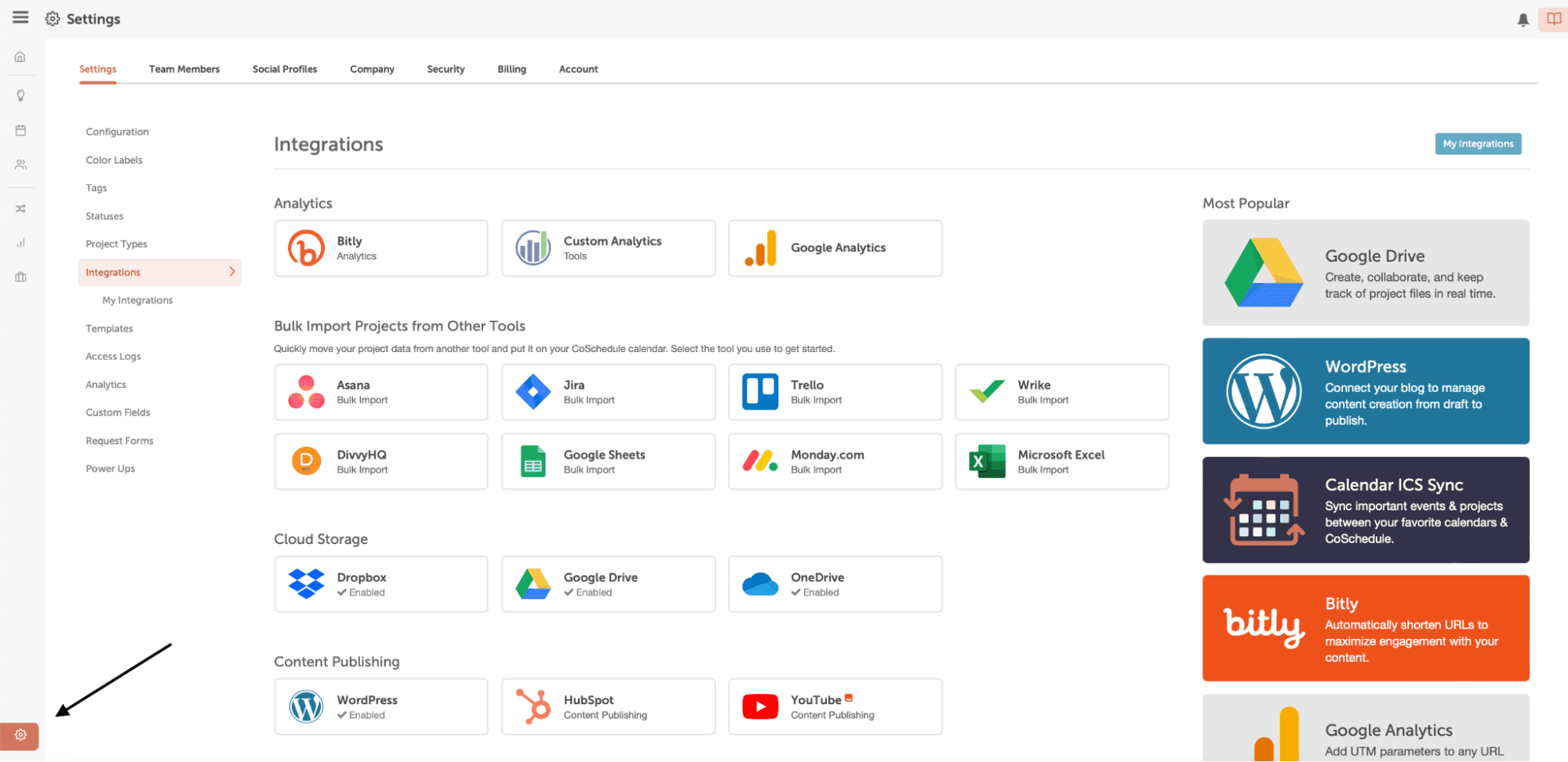Open Custom Fields in the settings menu
The width and height of the screenshot is (1568, 762).
point(118,412)
